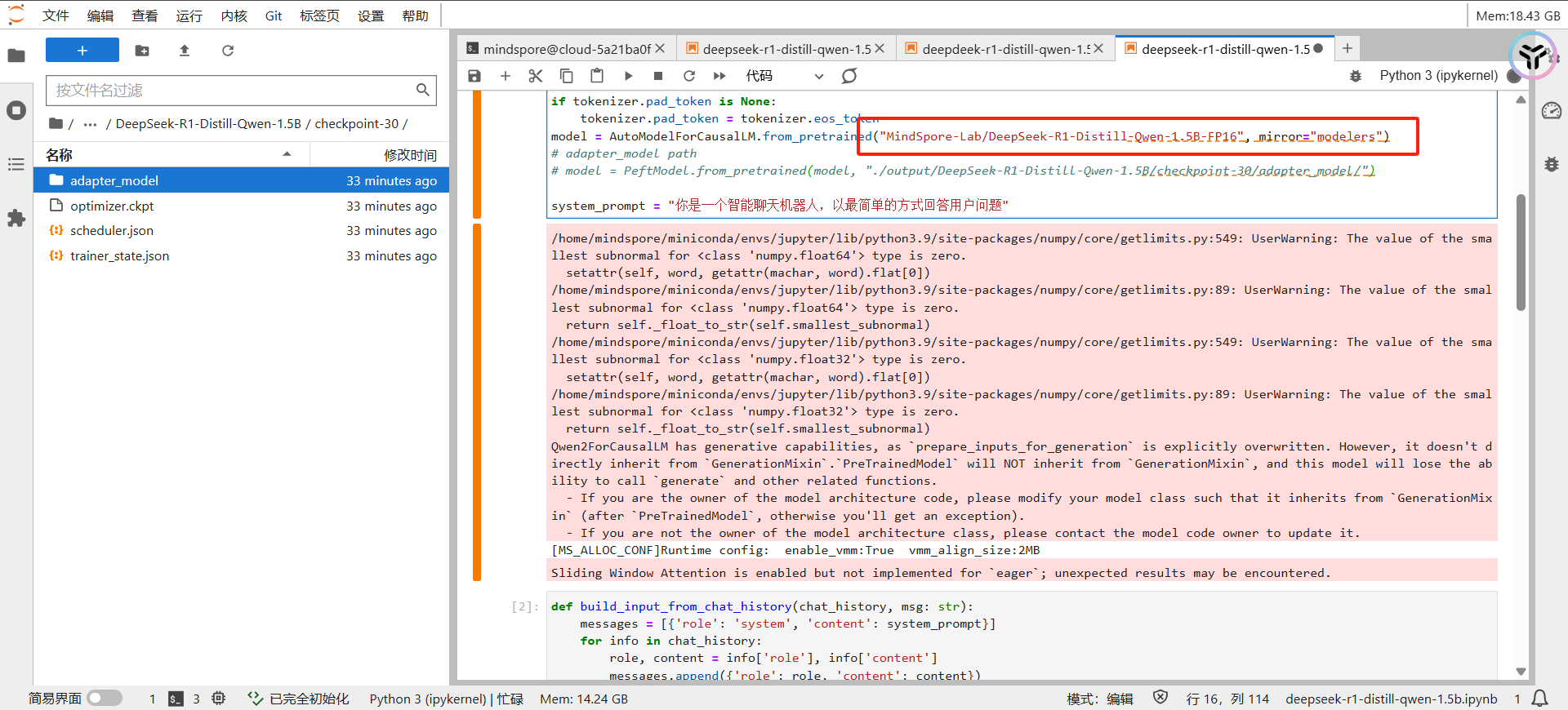Open the extension manager puzzle icon
Image resolution: width=1568 pixels, height=710 pixels.
(x=16, y=219)
